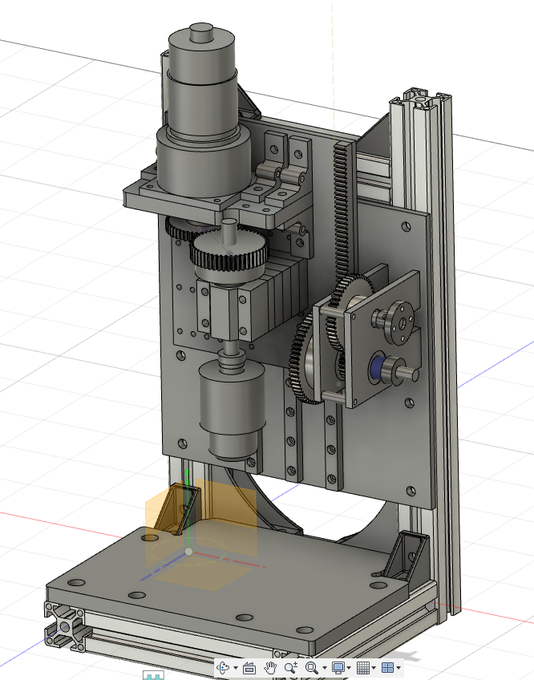Screen dimensions: 534x680
Task: Expand the Display Settings dropdown arrow
Action: coord(349,667)
